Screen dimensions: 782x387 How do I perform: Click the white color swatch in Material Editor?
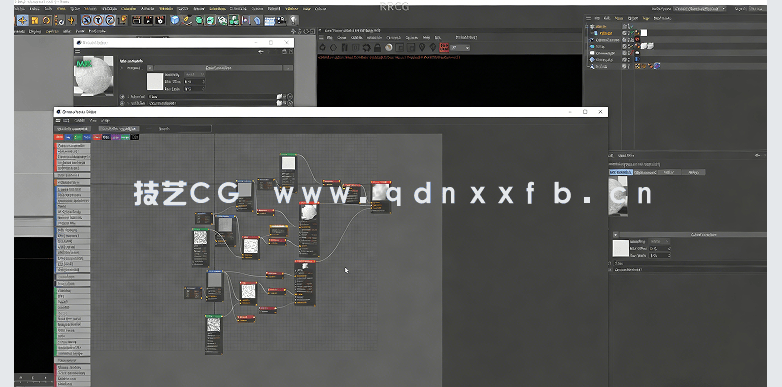click(x=155, y=81)
